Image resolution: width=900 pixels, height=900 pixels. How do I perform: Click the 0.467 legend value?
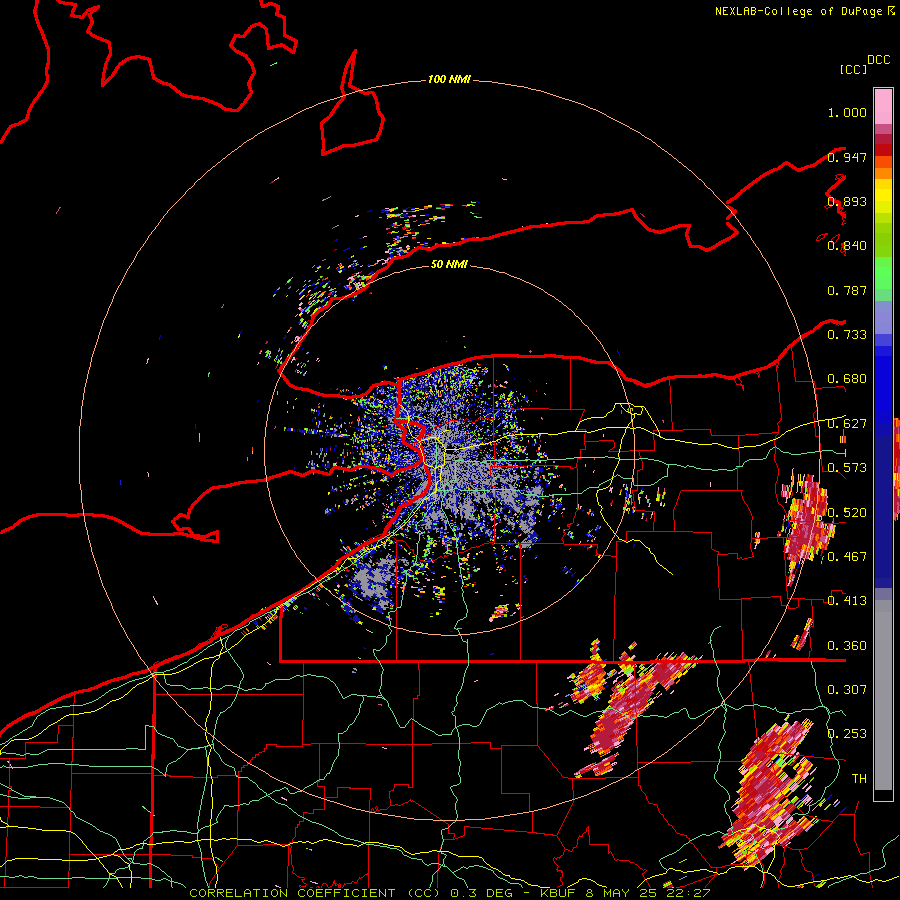(847, 556)
